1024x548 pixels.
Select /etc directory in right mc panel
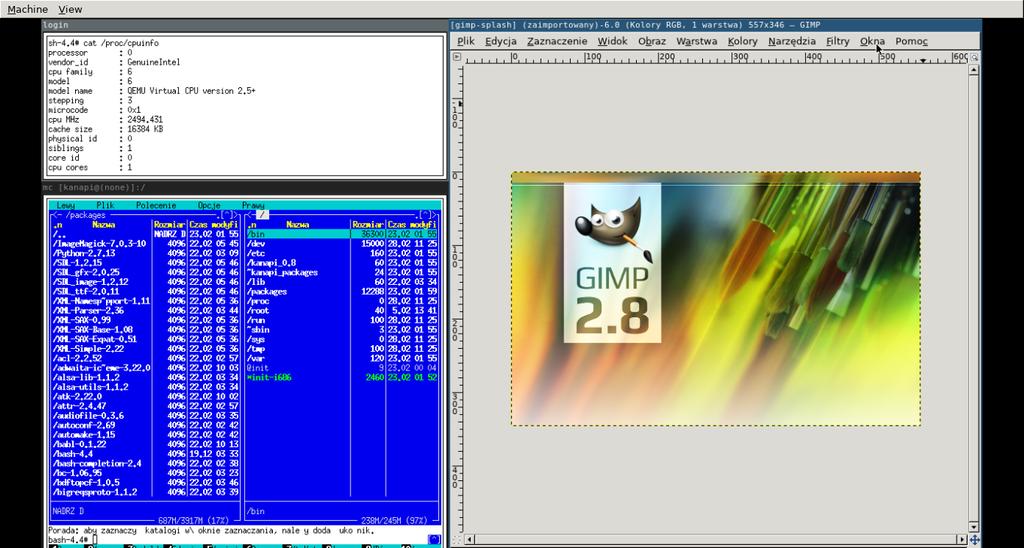[342, 253]
